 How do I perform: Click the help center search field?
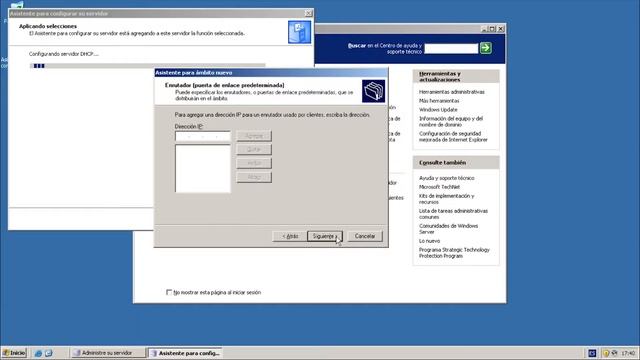[451, 49]
